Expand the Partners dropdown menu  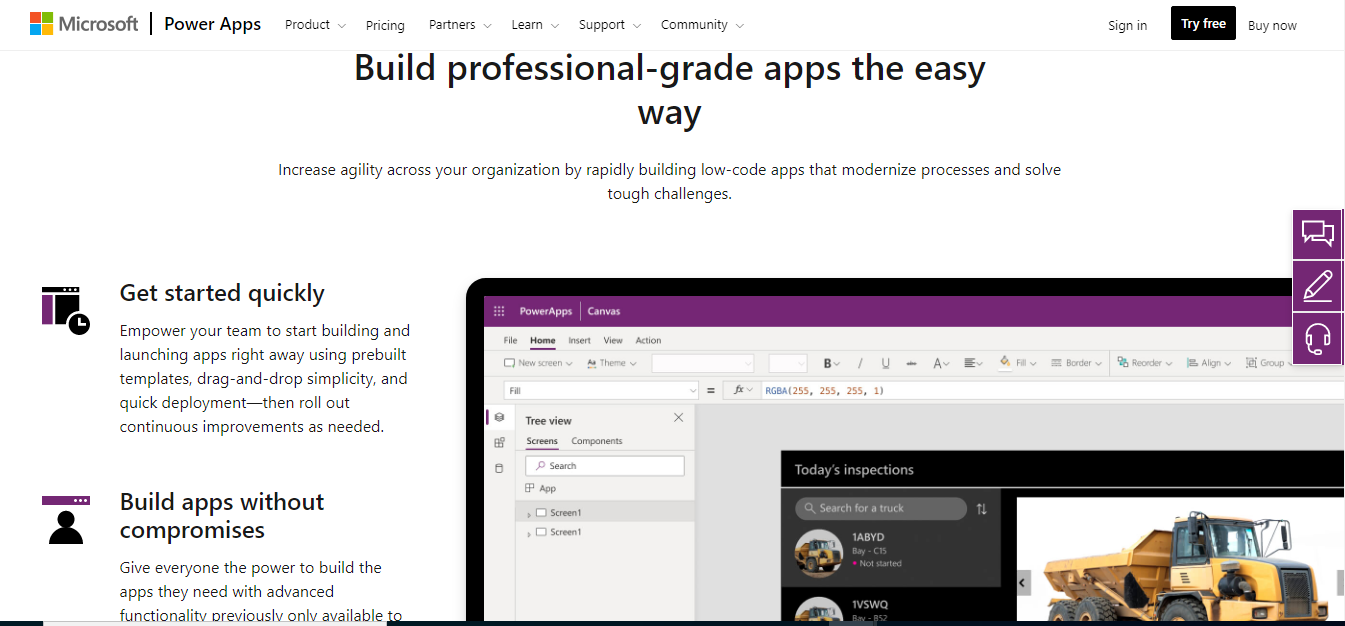(x=460, y=25)
